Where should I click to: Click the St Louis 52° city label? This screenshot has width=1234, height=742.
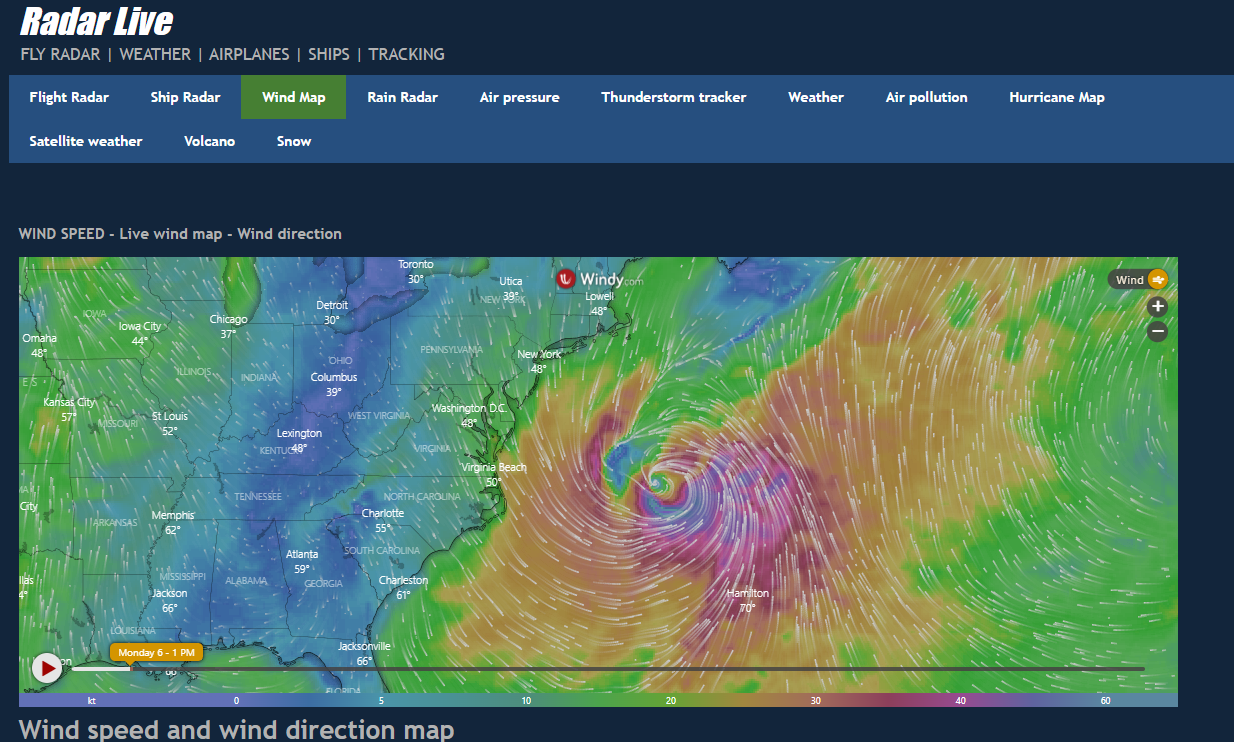pyautogui.click(x=170, y=423)
